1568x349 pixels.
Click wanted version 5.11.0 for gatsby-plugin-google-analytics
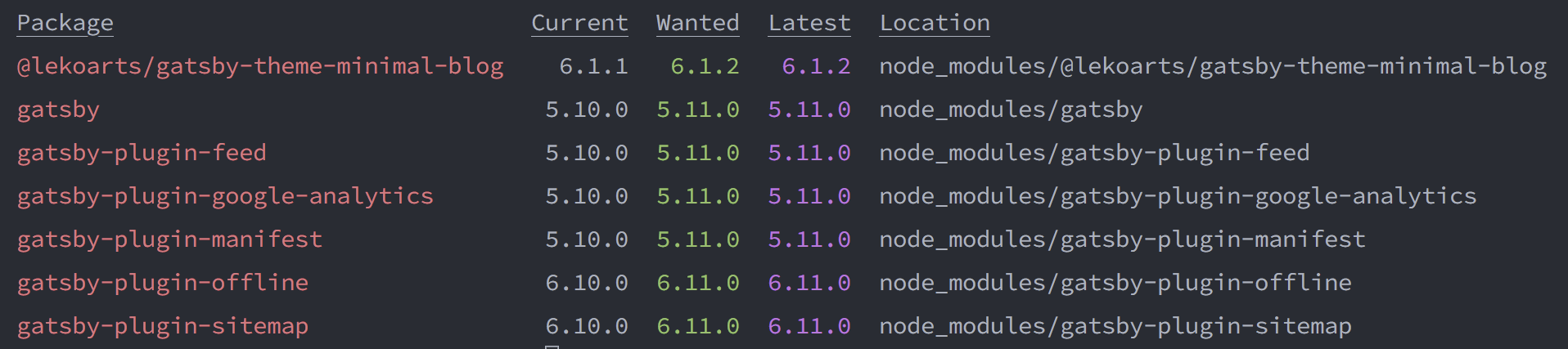pos(698,196)
